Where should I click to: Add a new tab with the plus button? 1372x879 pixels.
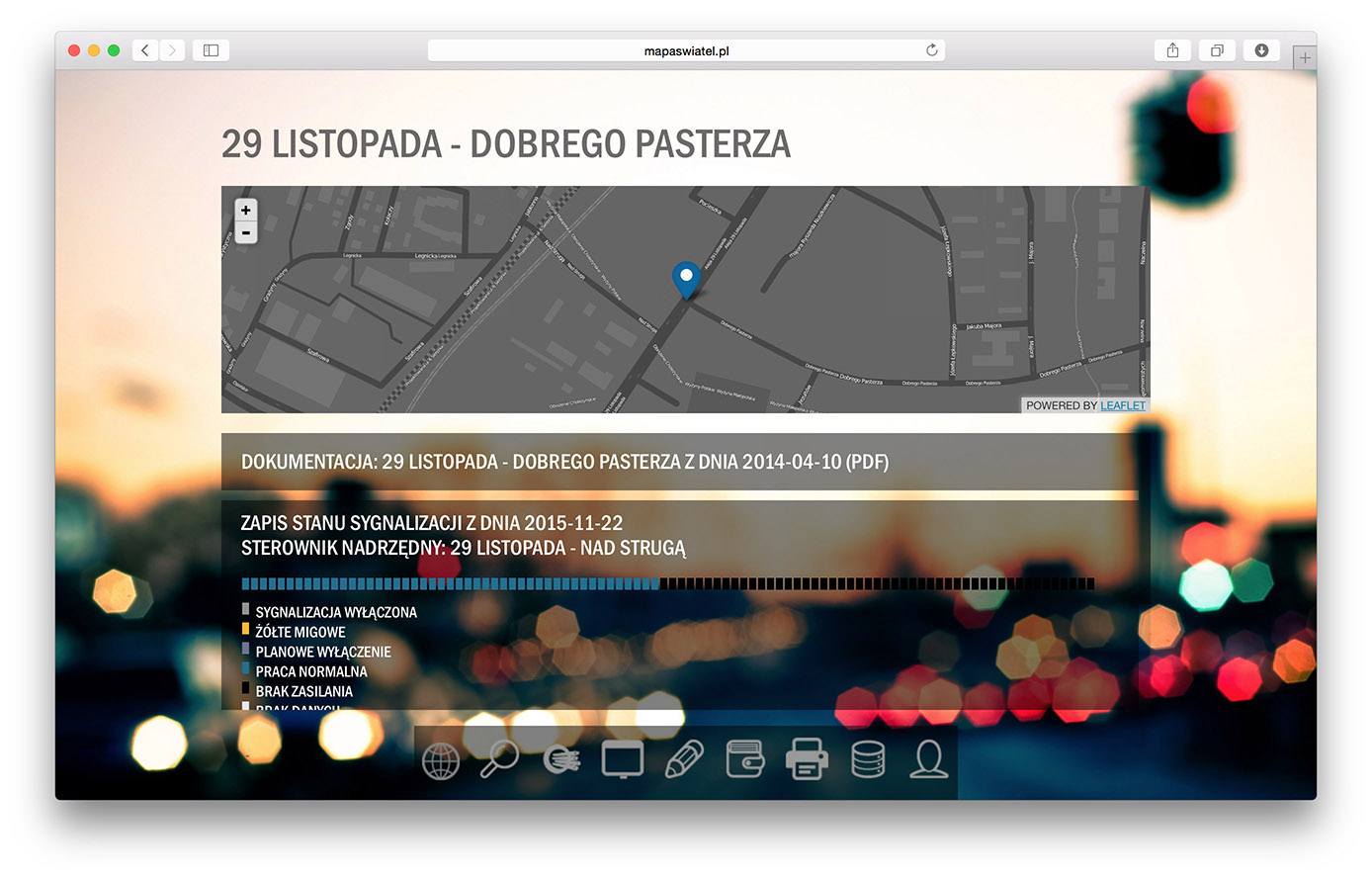[1305, 57]
